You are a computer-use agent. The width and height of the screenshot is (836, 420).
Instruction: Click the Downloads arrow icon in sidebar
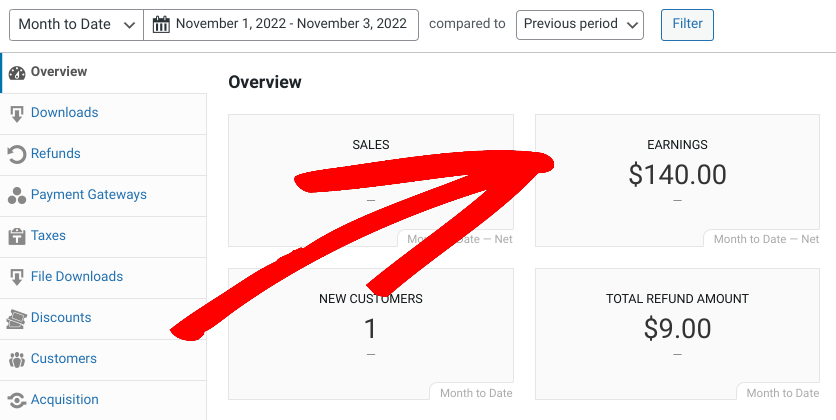coord(17,114)
